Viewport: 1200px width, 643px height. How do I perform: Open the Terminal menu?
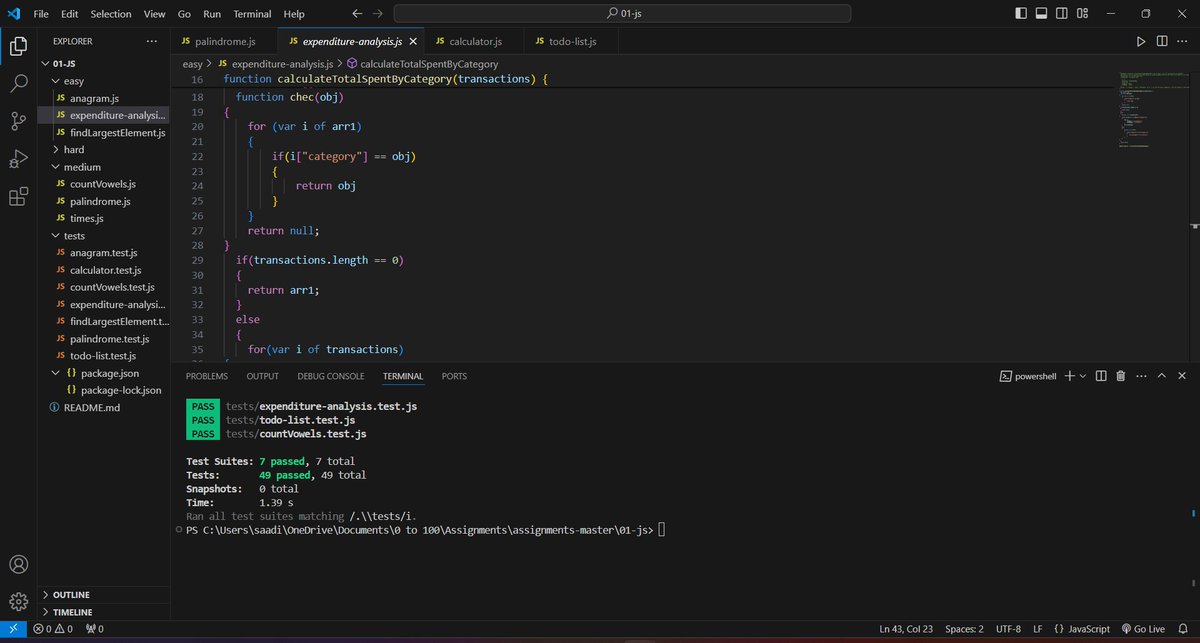252,14
